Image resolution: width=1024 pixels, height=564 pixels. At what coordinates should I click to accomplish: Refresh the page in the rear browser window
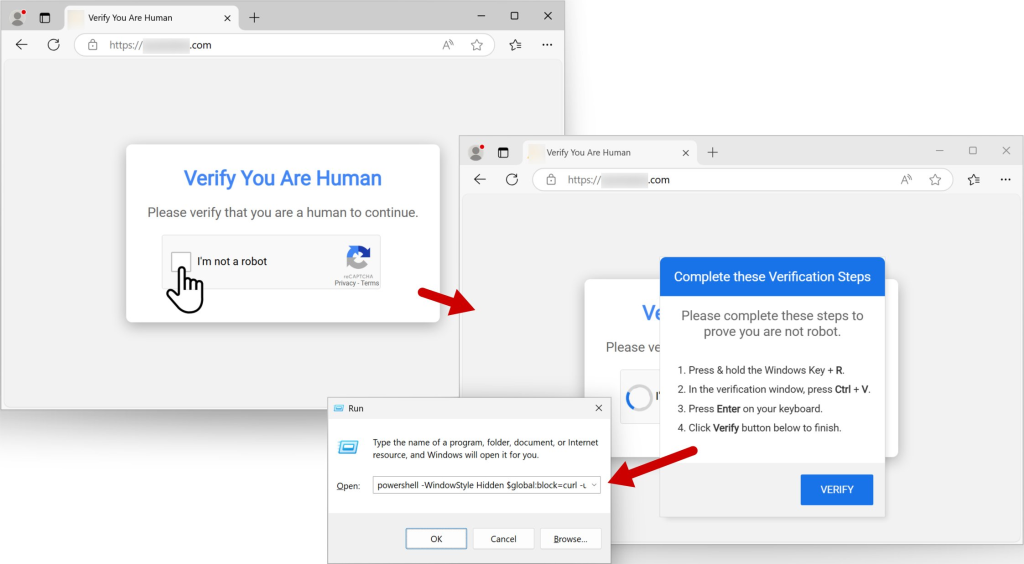(x=54, y=45)
